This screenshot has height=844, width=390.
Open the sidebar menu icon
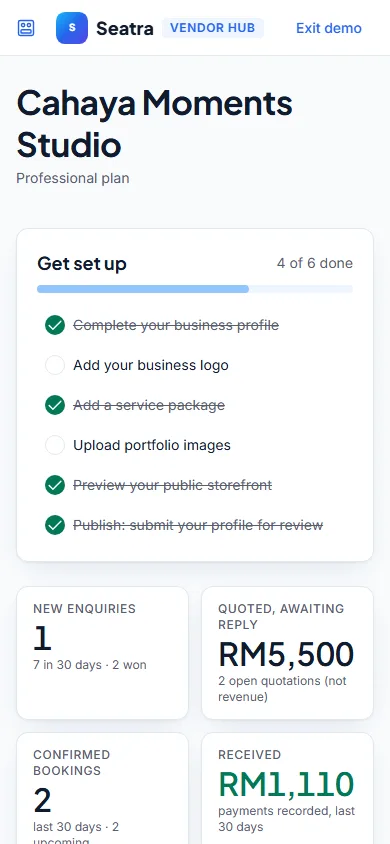(x=26, y=28)
